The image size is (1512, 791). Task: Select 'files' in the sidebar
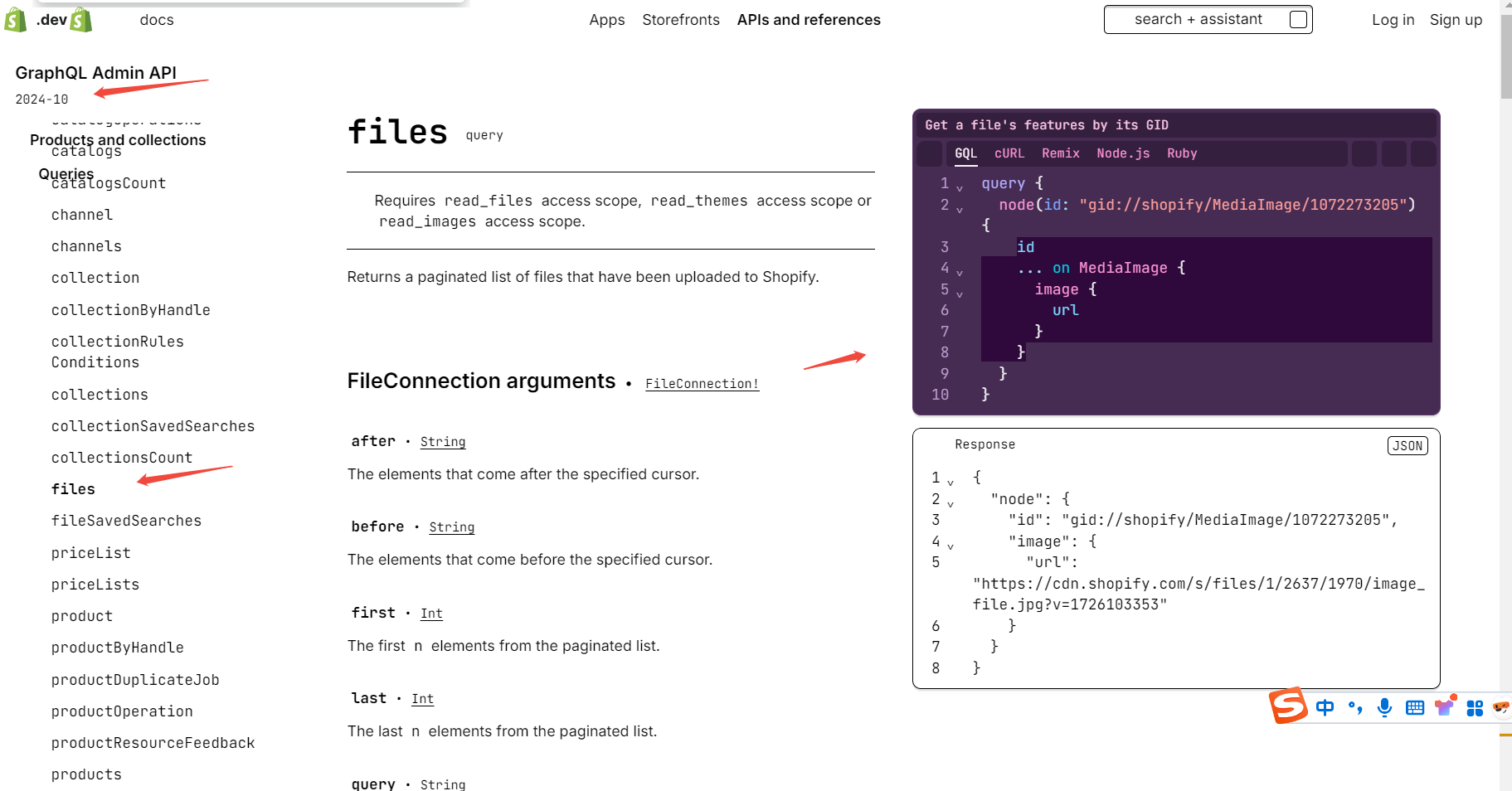pyautogui.click(x=73, y=489)
